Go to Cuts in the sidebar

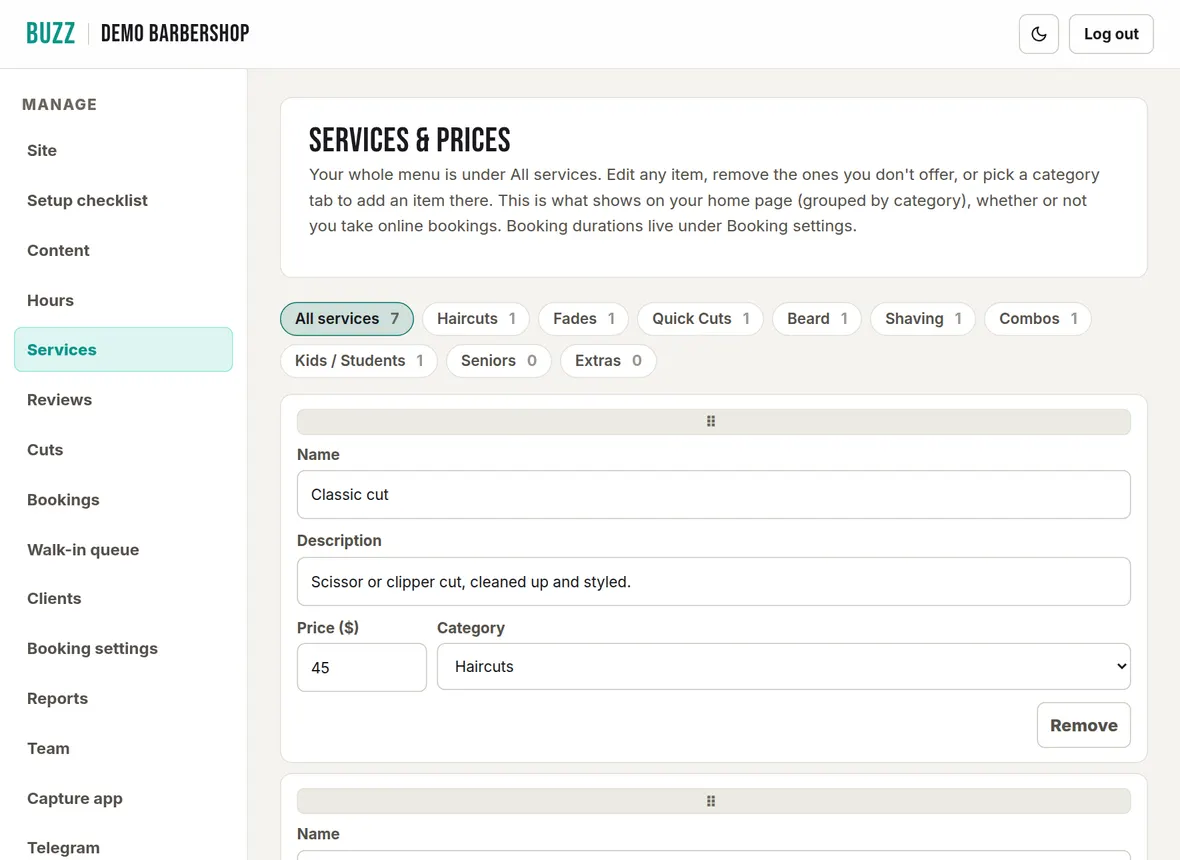point(123,450)
